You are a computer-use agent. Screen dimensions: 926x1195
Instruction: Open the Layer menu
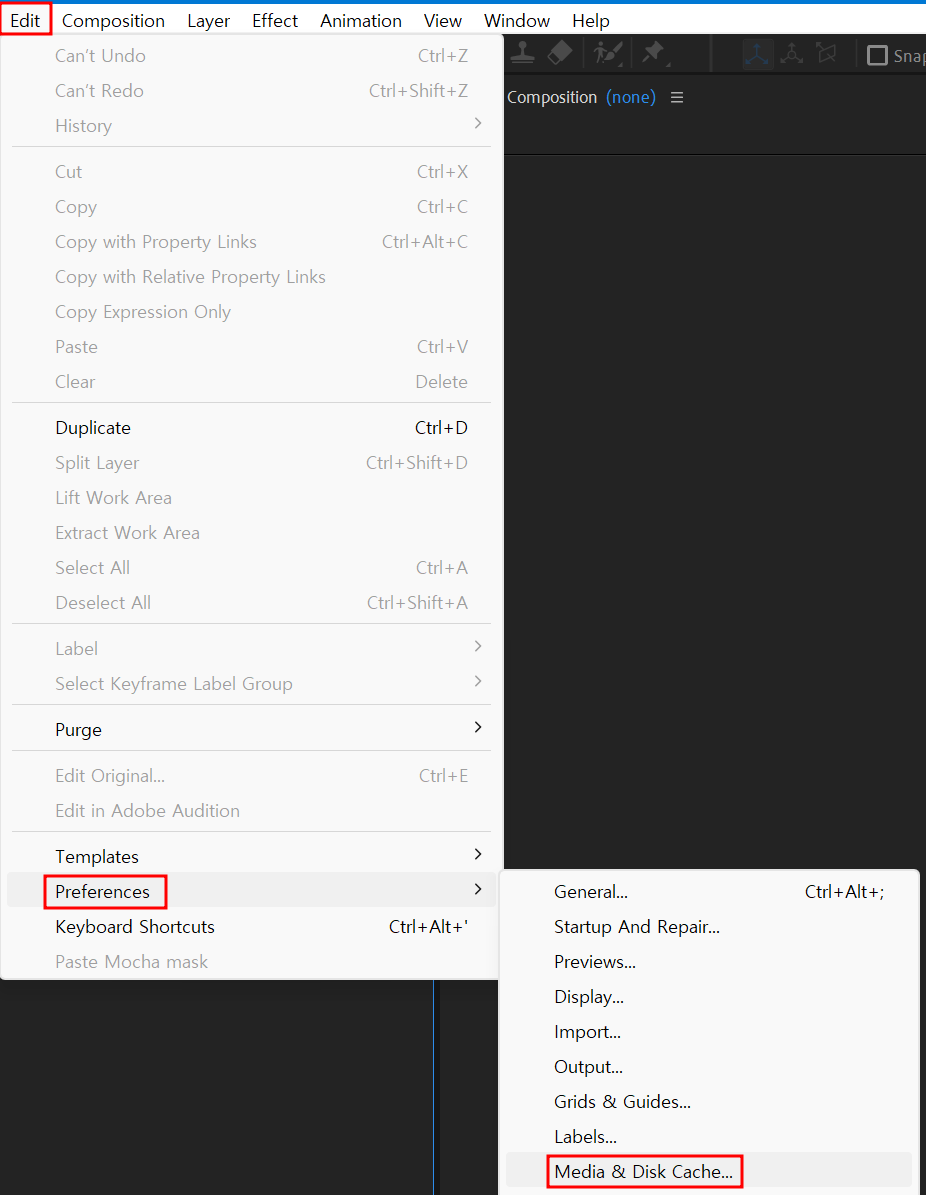tap(209, 21)
